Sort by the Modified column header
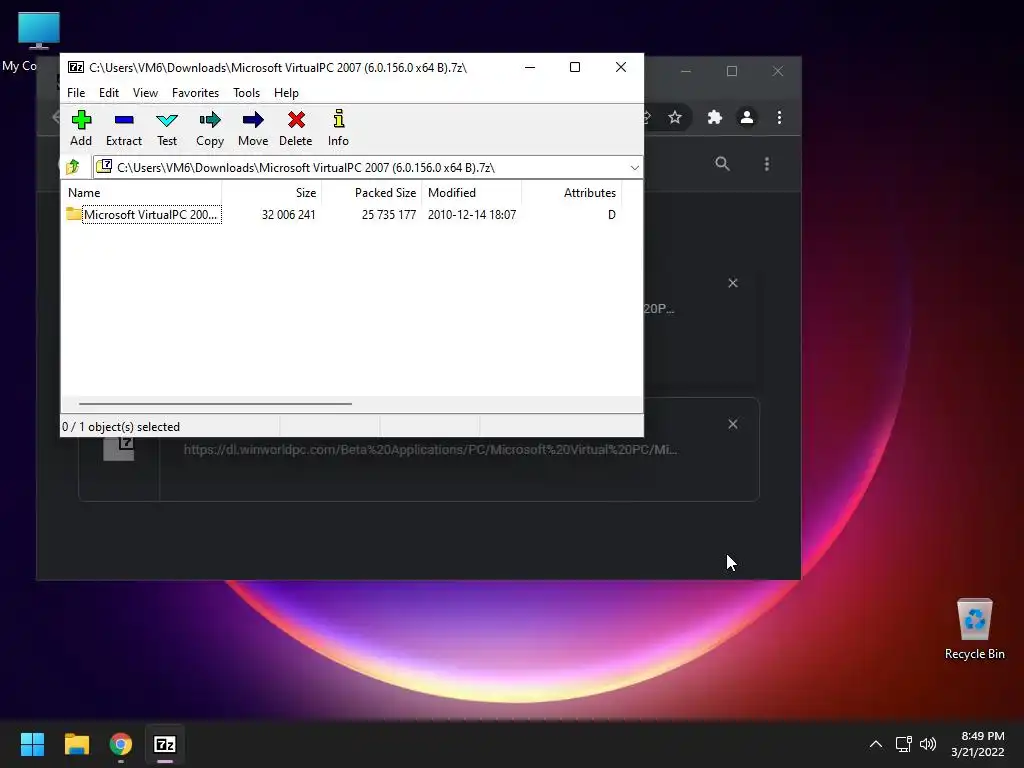The image size is (1024, 768). tap(472, 193)
